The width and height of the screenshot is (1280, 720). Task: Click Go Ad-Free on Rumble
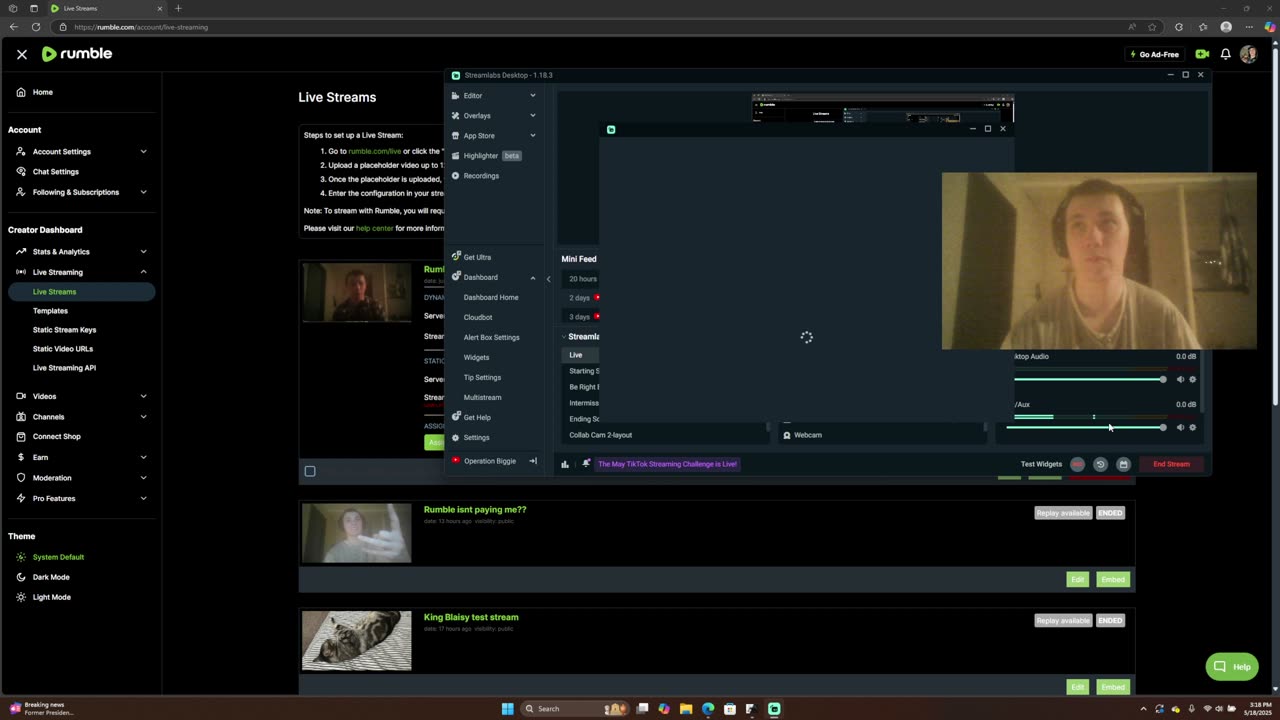pyautogui.click(x=1154, y=54)
